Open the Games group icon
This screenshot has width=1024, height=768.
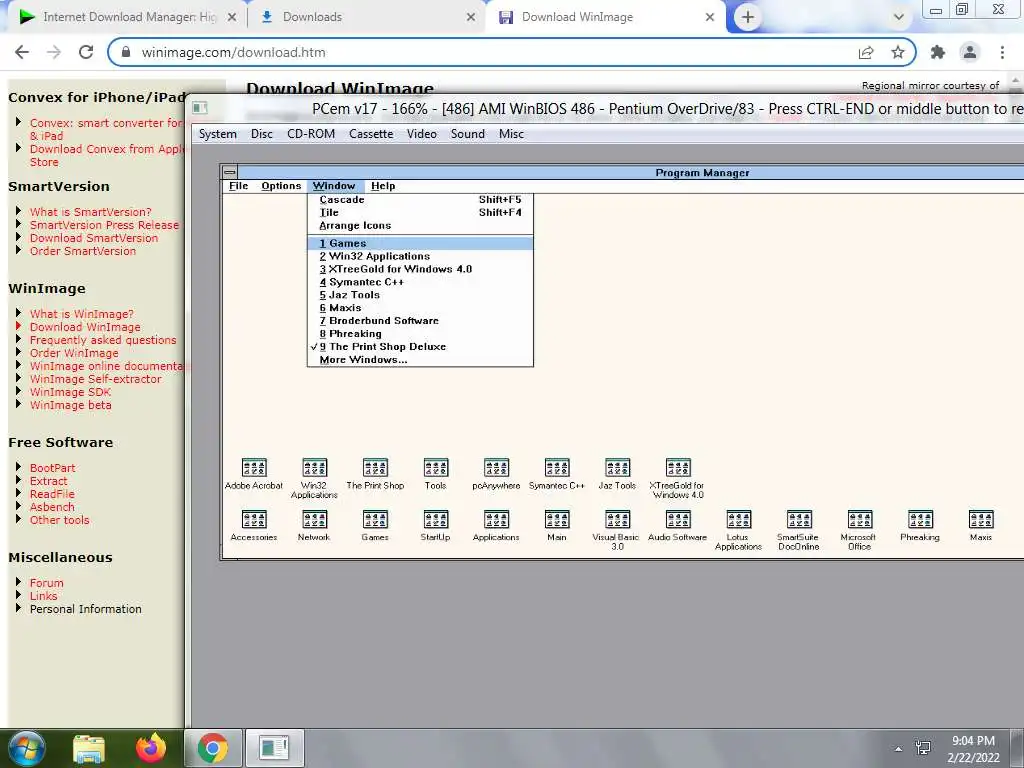376,519
